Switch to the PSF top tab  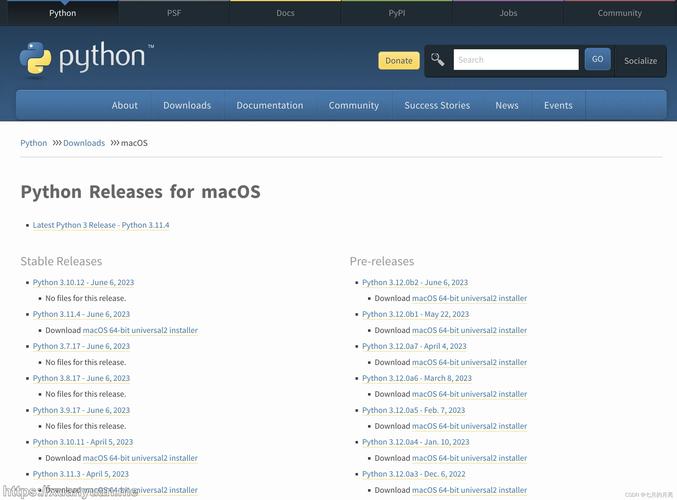174,13
